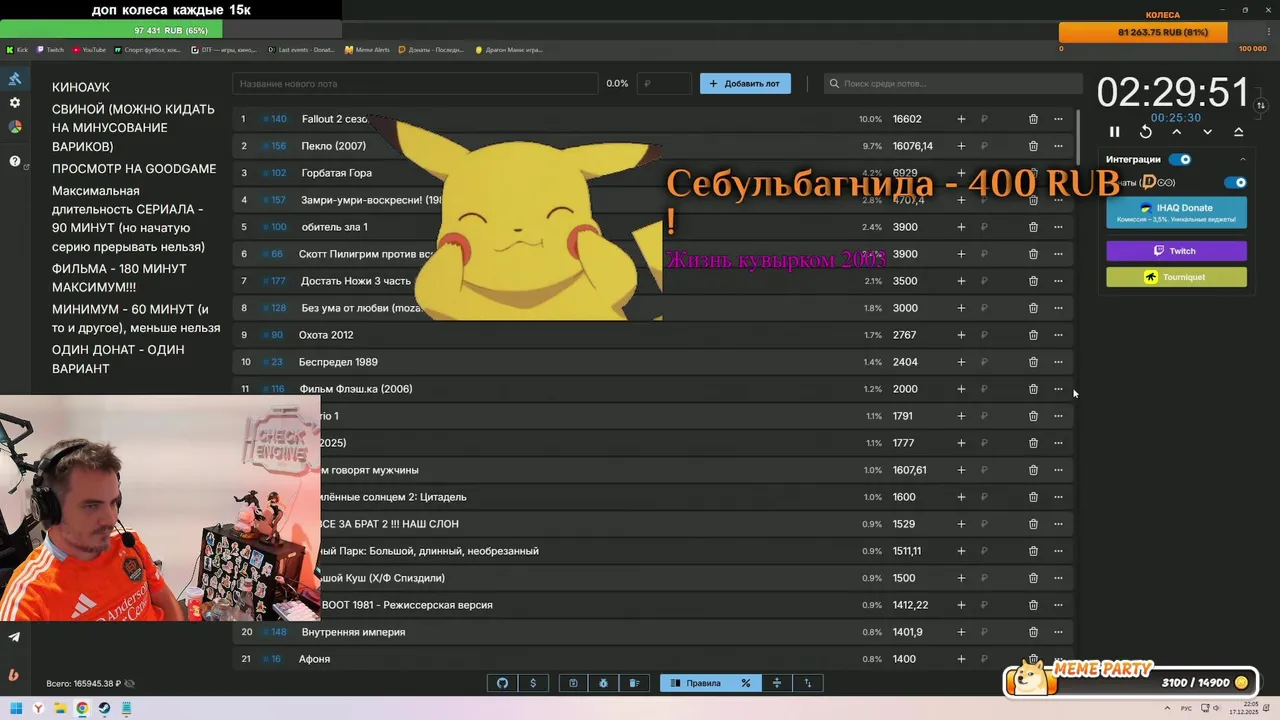Toggle the chats switch below Интеграции
Screen dimensions: 1280x720
tap(1236, 182)
